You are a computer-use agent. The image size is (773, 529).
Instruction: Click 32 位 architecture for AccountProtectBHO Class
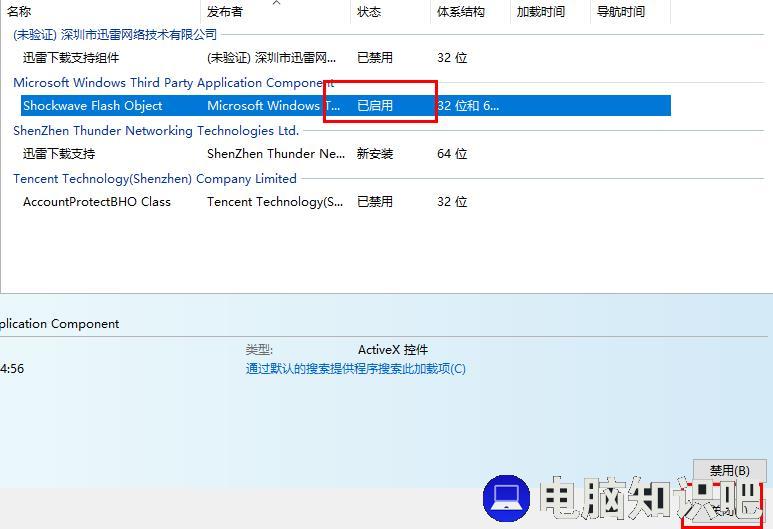pos(452,202)
